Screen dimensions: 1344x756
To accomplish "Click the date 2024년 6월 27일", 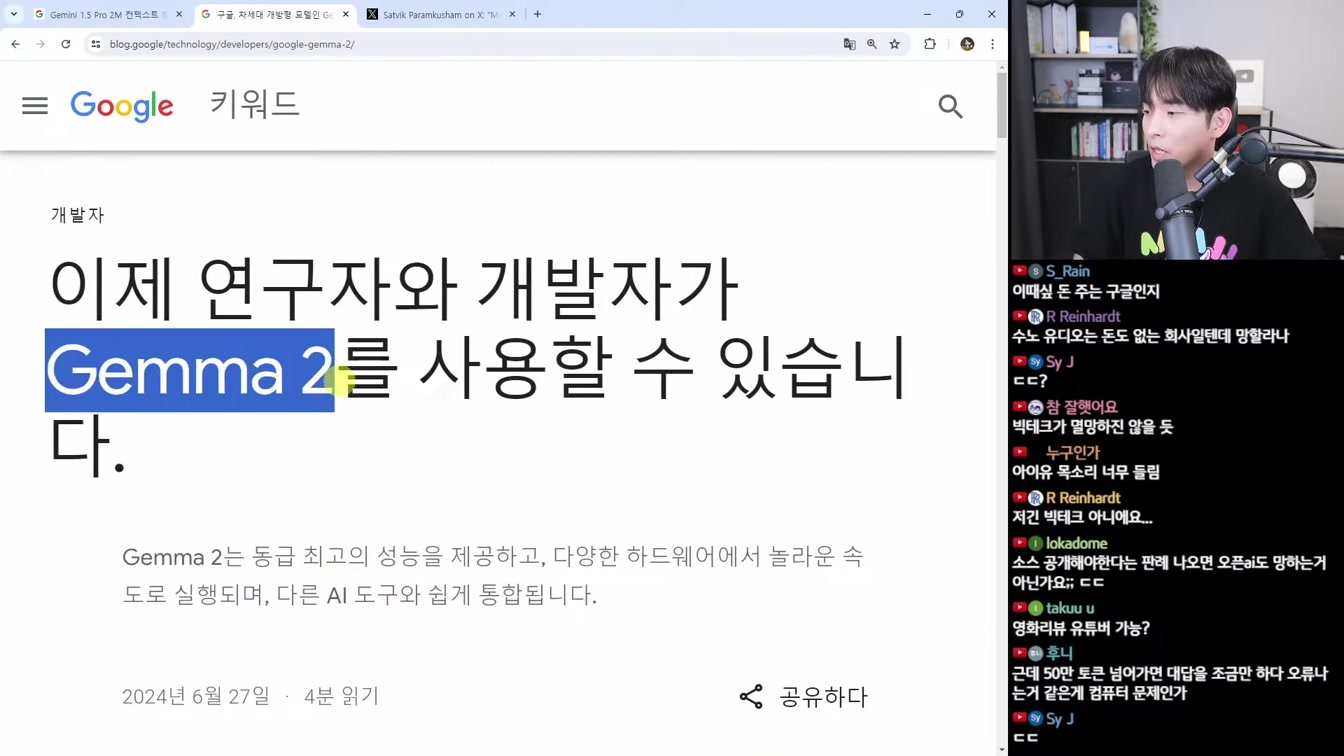I will (196, 696).
